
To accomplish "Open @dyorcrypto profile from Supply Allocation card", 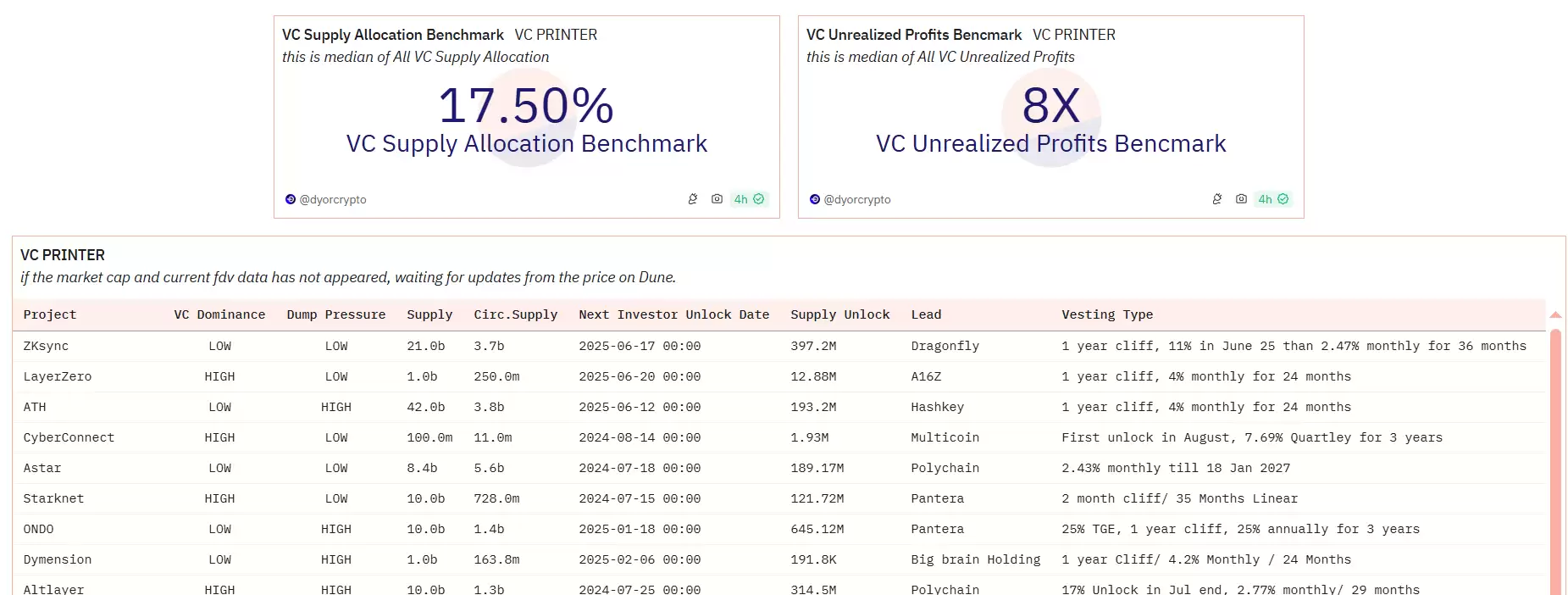I will (333, 200).
